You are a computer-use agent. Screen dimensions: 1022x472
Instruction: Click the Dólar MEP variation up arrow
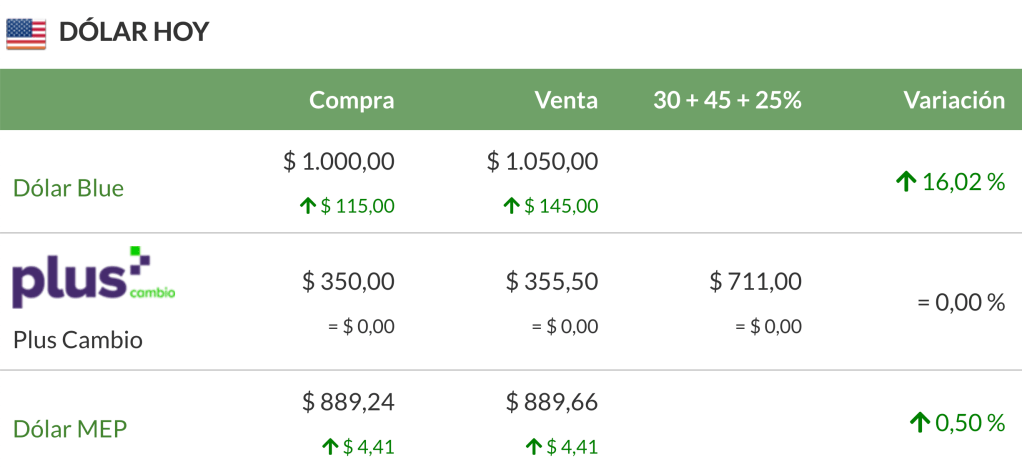point(920,424)
